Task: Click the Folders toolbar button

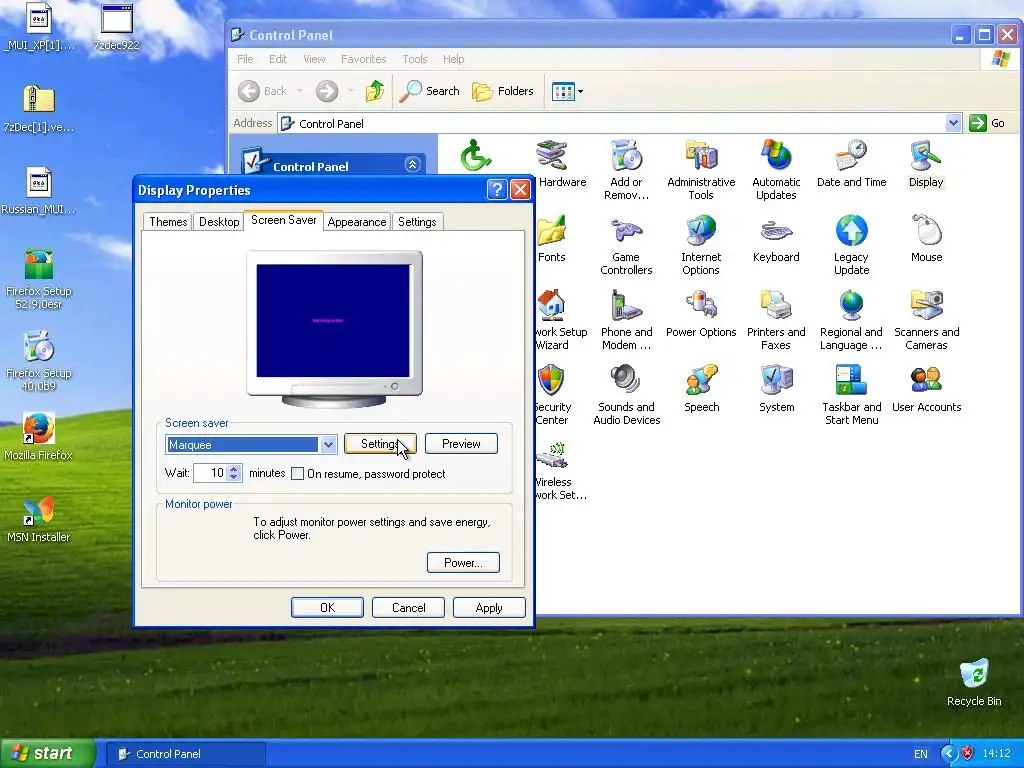Action: [503, 91]
